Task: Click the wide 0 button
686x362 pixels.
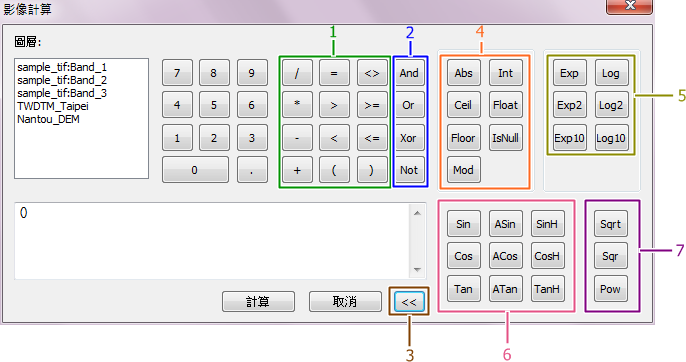Action: [x=195, y=170]
